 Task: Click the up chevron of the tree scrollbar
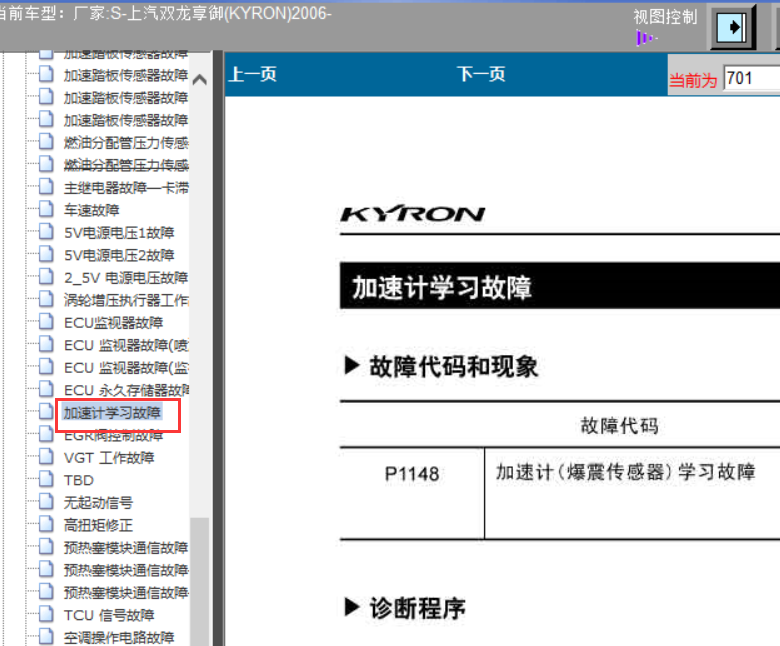point(200,79)
